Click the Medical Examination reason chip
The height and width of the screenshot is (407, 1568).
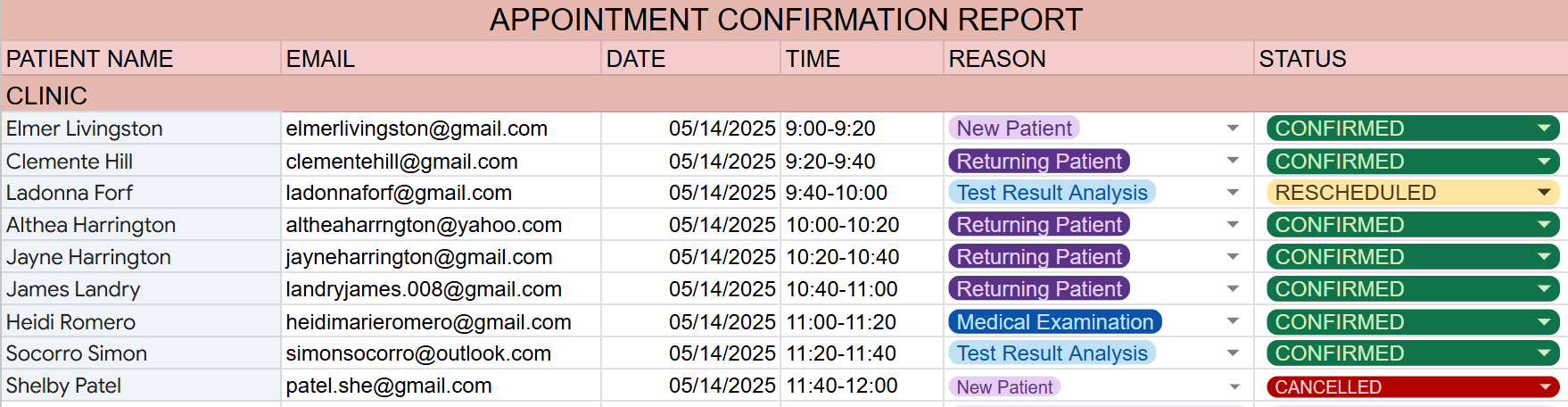tap(1054, 322)
